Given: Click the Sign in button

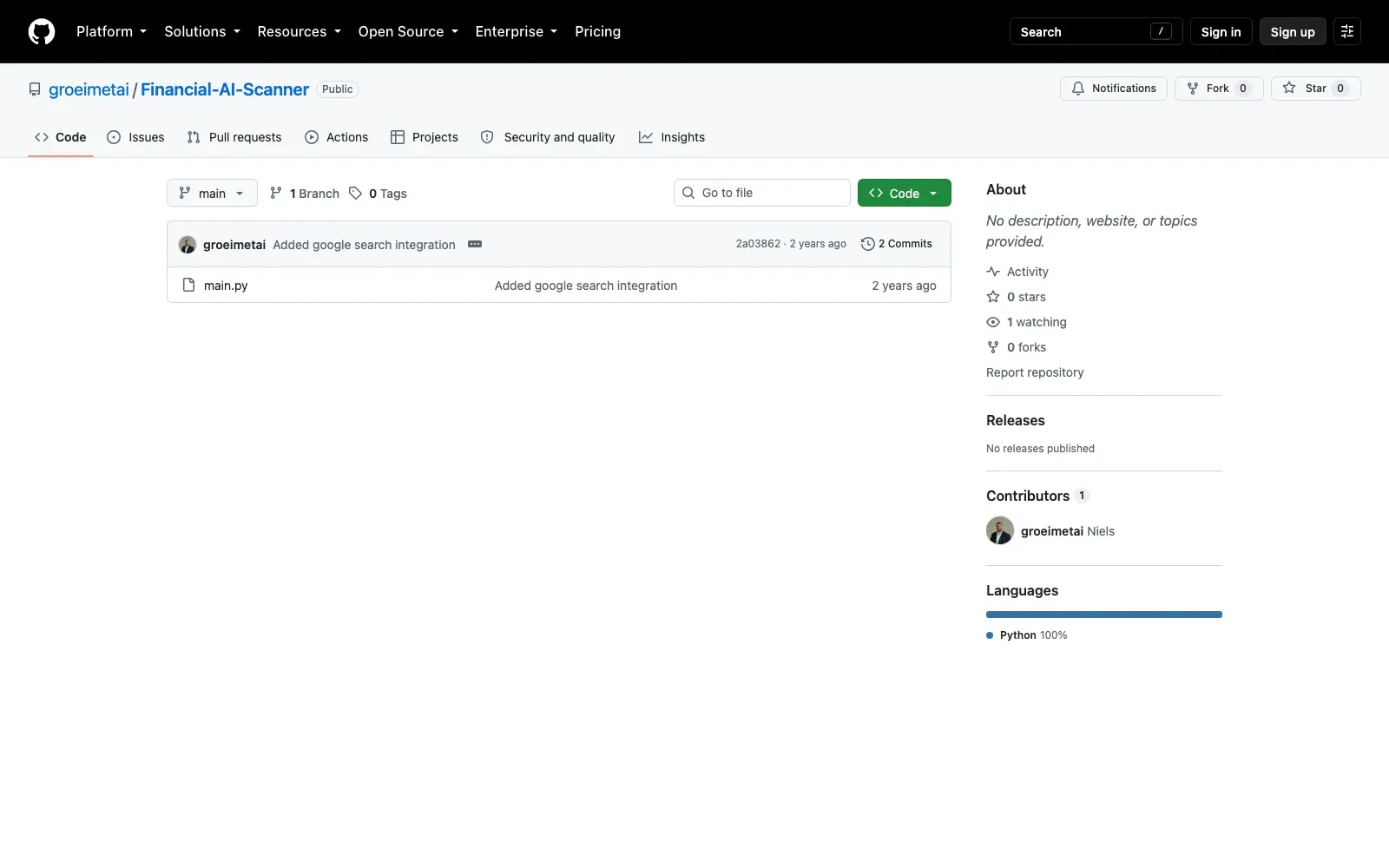Looking at the screenshot, I should pos(1221,31).
